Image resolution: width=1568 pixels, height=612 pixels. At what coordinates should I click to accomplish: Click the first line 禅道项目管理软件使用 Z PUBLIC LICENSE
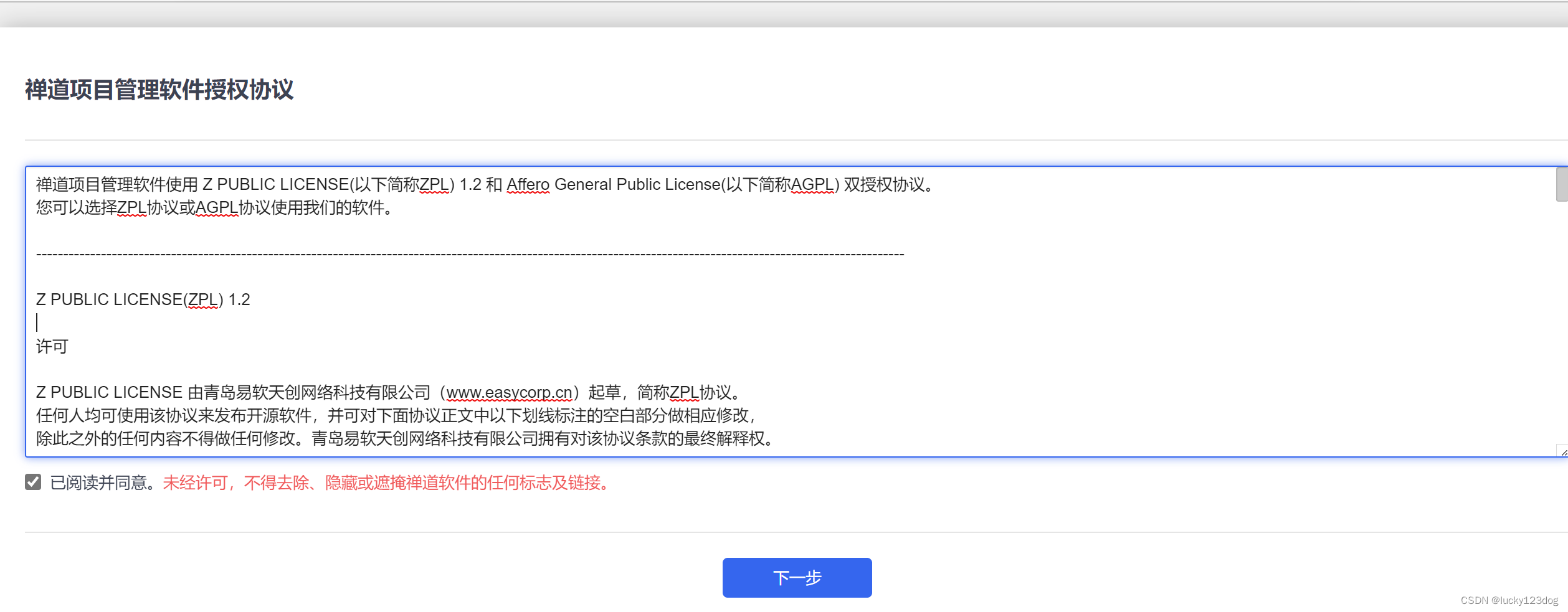click(x=485, y=184)
